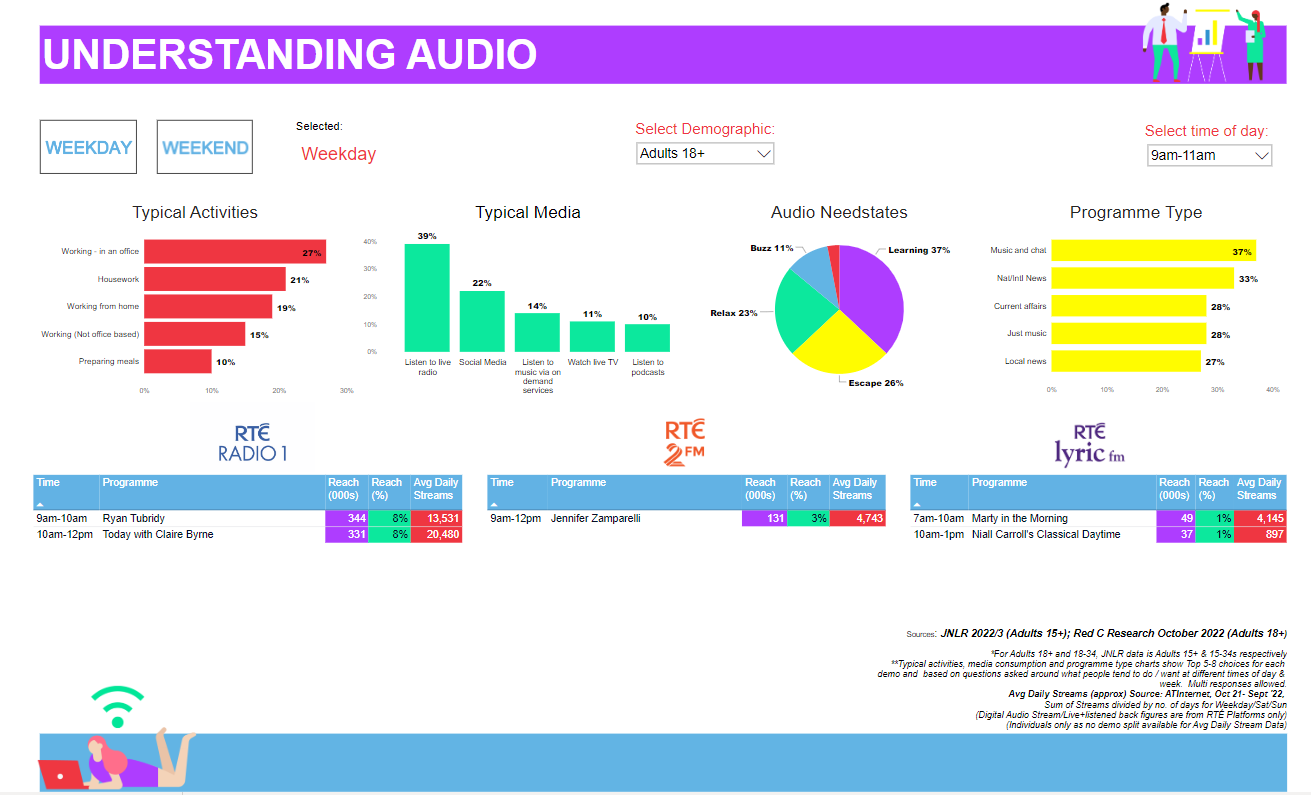The image size is (1311, 795).
Task: Click the sort arrow on Radio 1 Time column
Action: coord(40,503)
